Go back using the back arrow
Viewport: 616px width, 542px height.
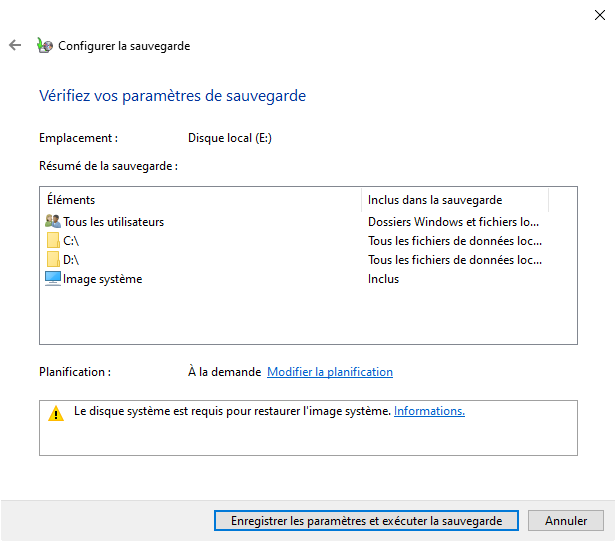click(15, 45)
